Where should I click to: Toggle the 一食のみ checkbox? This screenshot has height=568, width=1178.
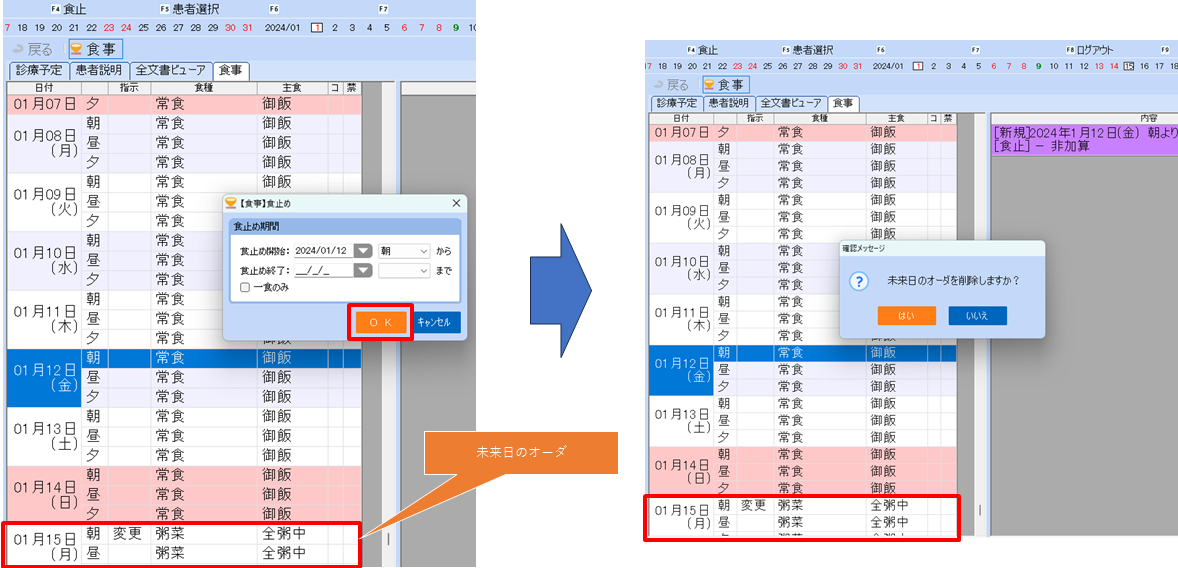(x=244, y=287)
